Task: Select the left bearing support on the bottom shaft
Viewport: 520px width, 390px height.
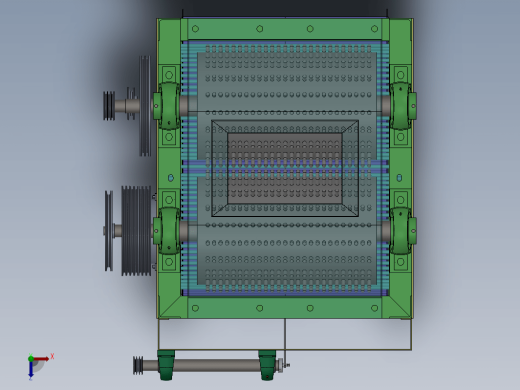Action: [x=166, y=365]
